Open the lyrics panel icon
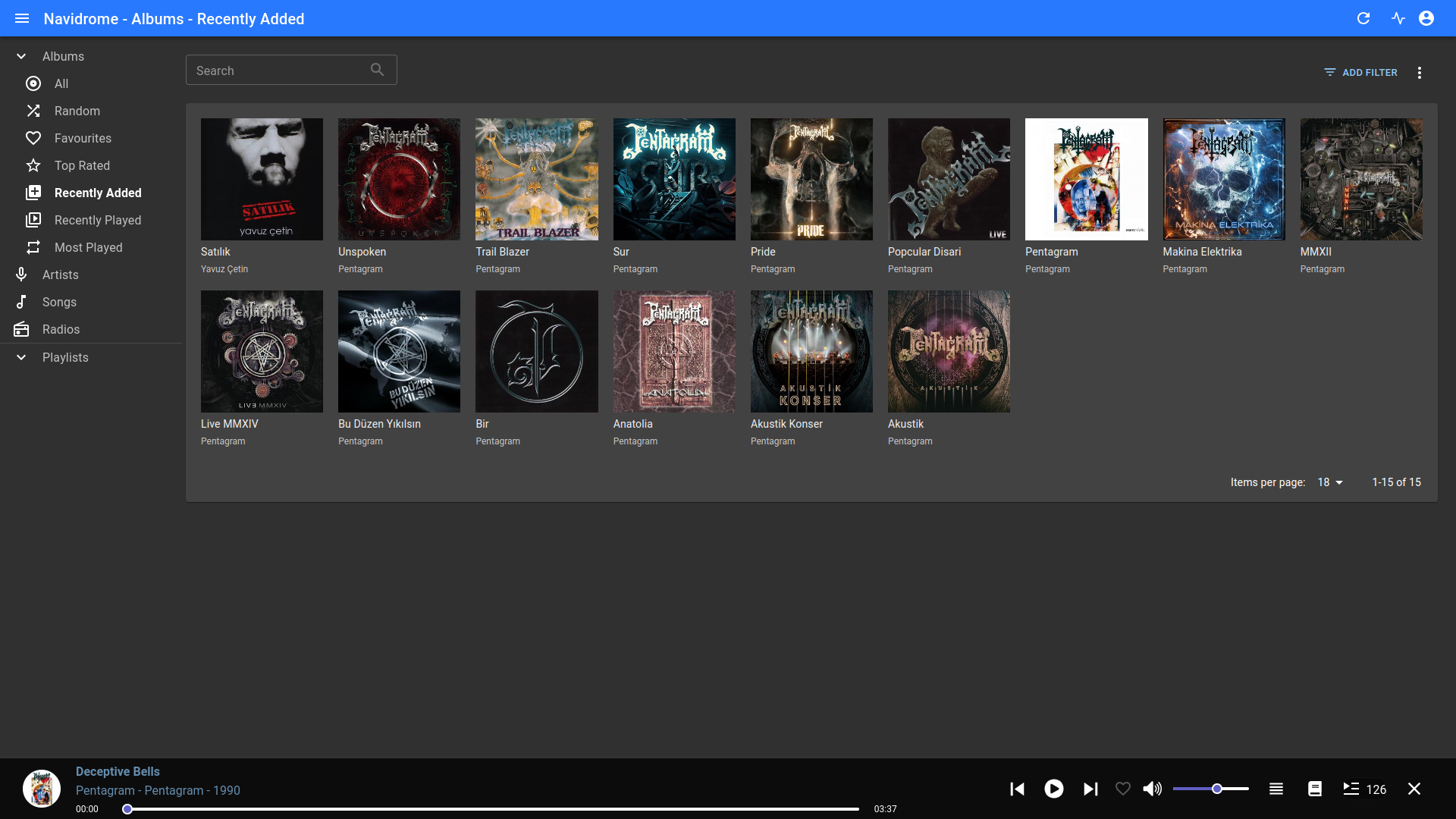This screenshot has width=1456, height=819. (1315, 789)
